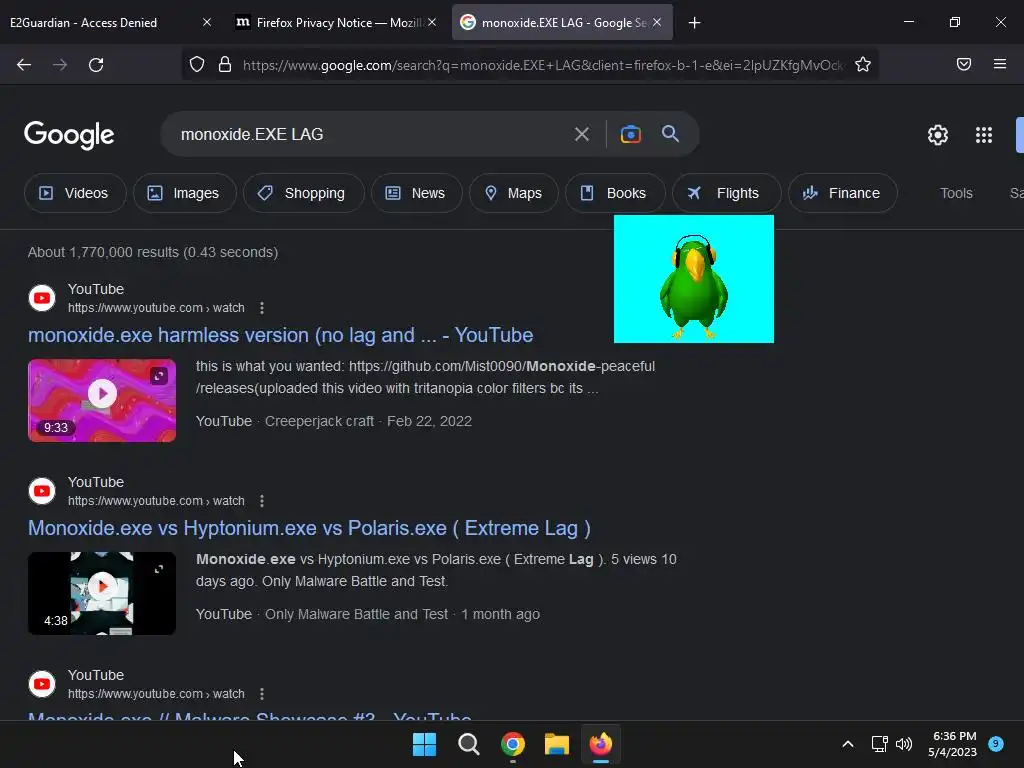The image size is (1024, 768).
Task: Close the E2Guardian tab
Action: click(207, 23)
